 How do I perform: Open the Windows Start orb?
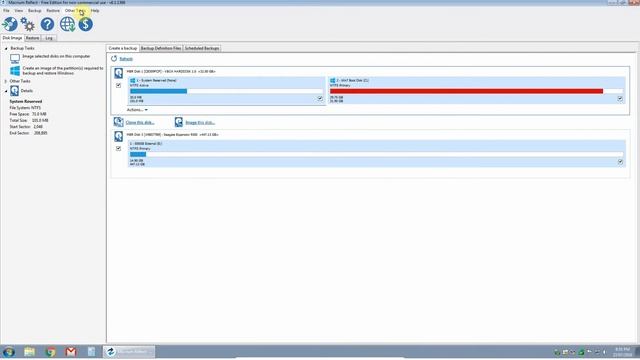click(9, 351)
